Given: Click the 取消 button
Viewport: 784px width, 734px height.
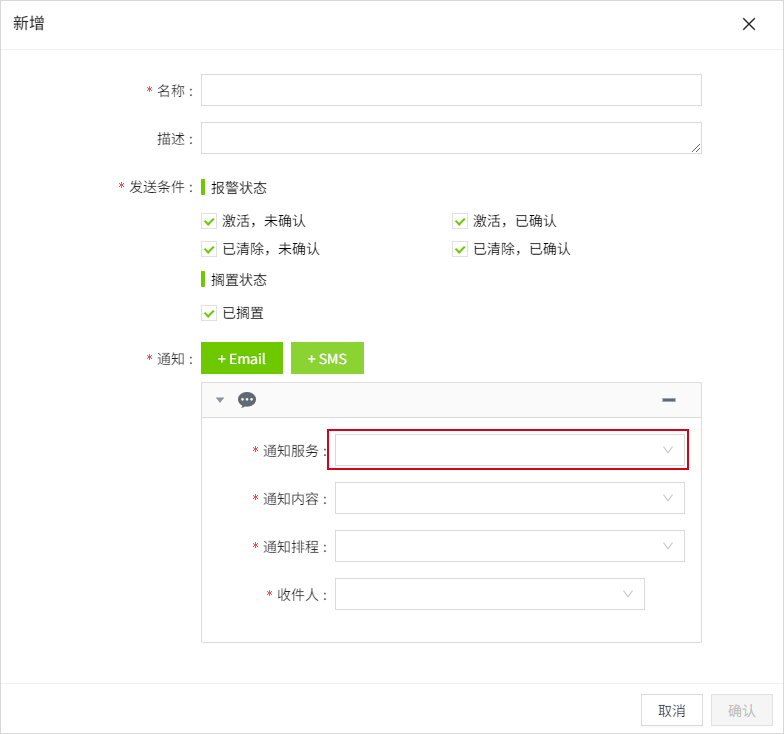Looking at the screenshot, I should pos(671,710).
